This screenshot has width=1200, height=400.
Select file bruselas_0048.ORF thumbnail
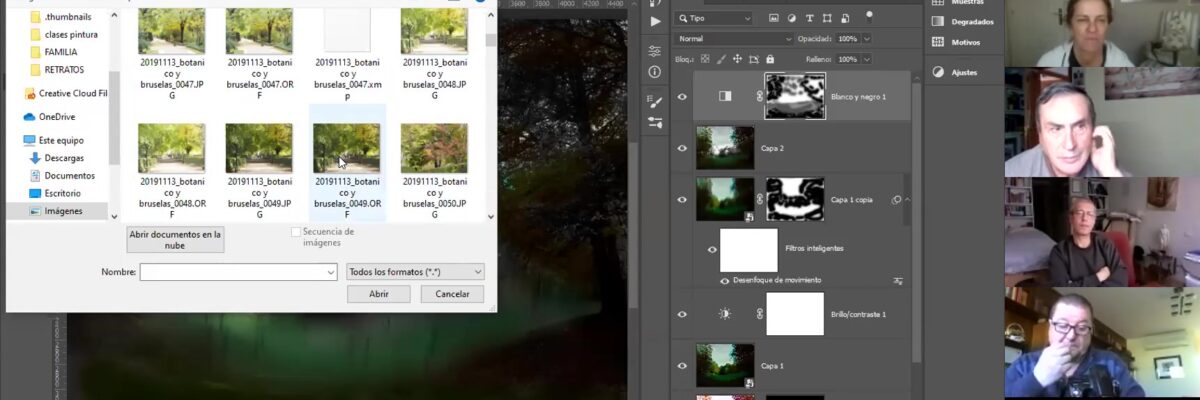(x=172, y=148)
